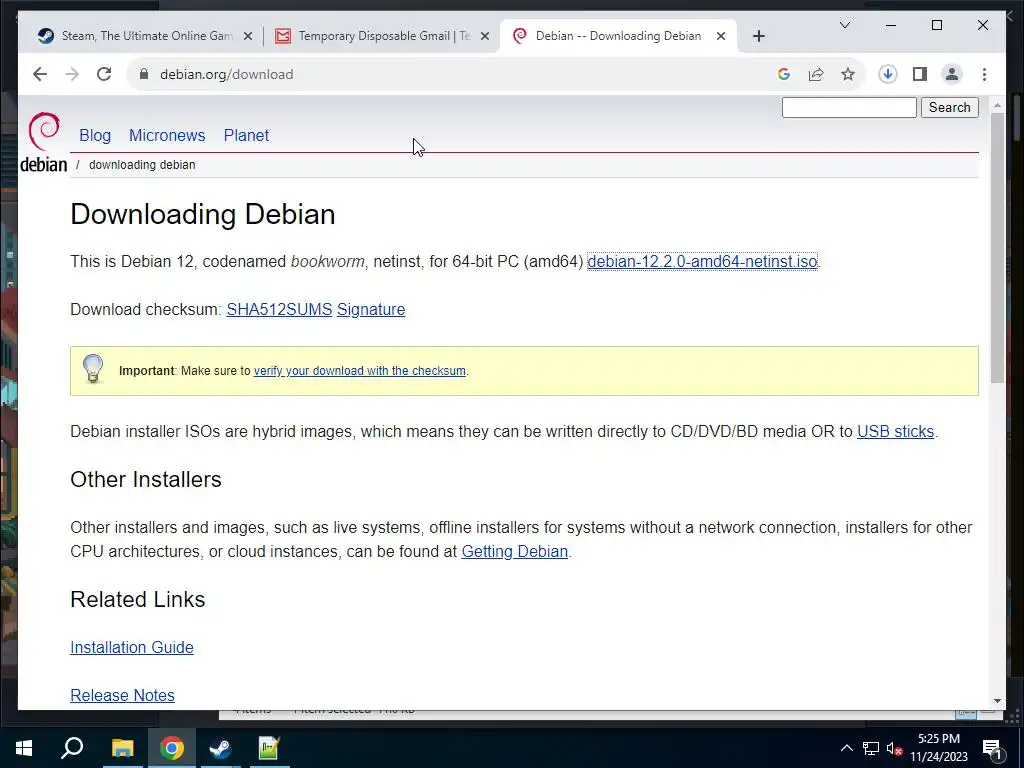
Task: Click the Search button
Action: point(950,107)
